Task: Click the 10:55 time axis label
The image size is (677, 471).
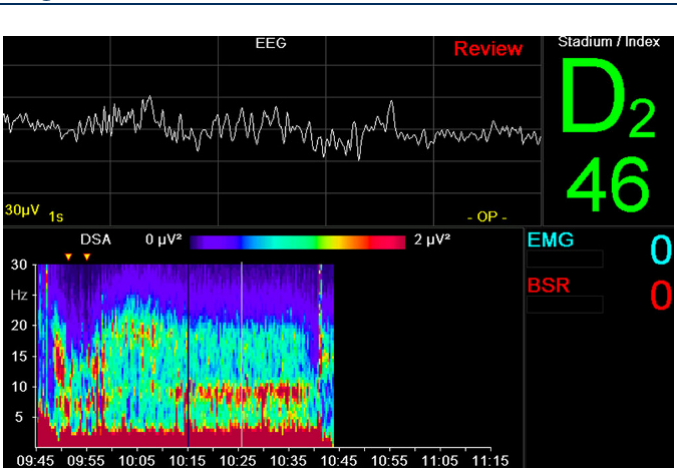Action: [389, 461]
